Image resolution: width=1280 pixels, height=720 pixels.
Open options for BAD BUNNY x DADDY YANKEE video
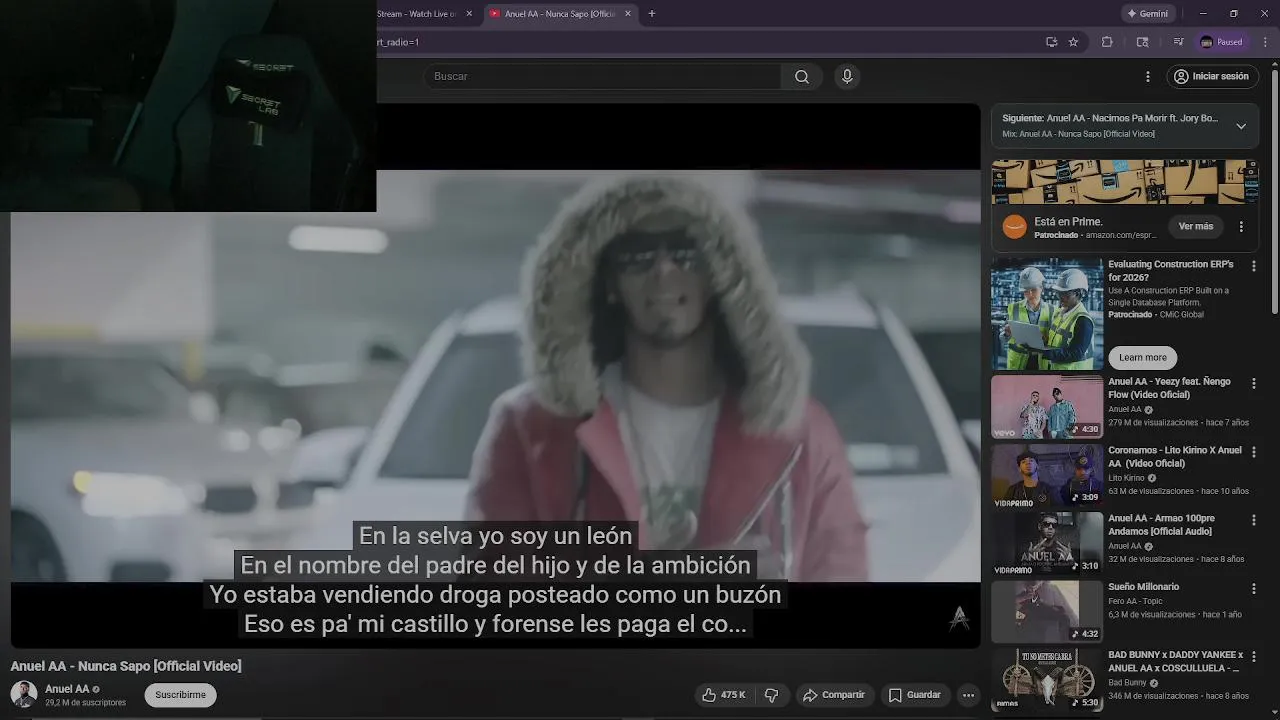point(1254,657)
